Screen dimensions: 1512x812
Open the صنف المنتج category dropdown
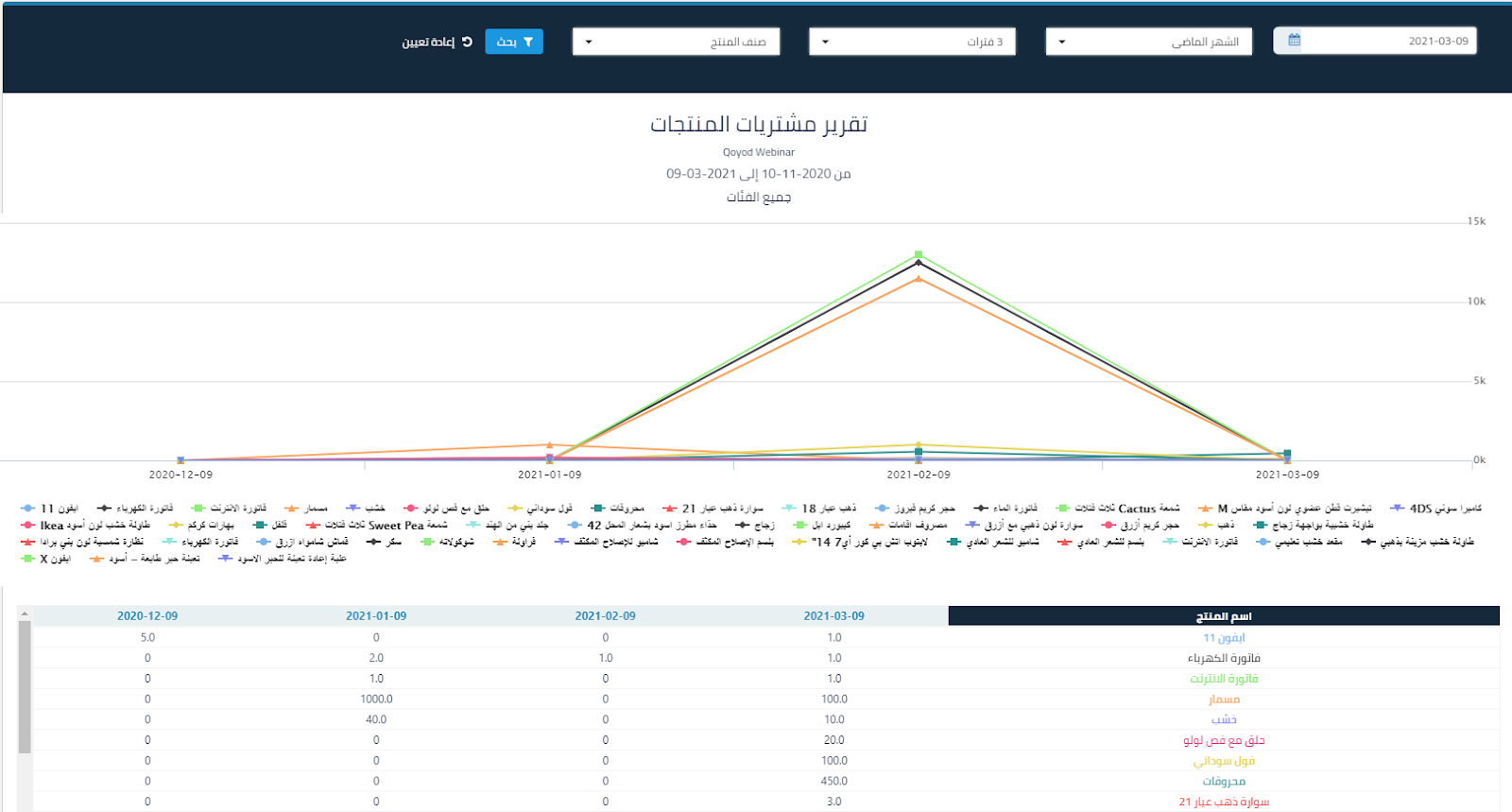(x=676, y=42)
